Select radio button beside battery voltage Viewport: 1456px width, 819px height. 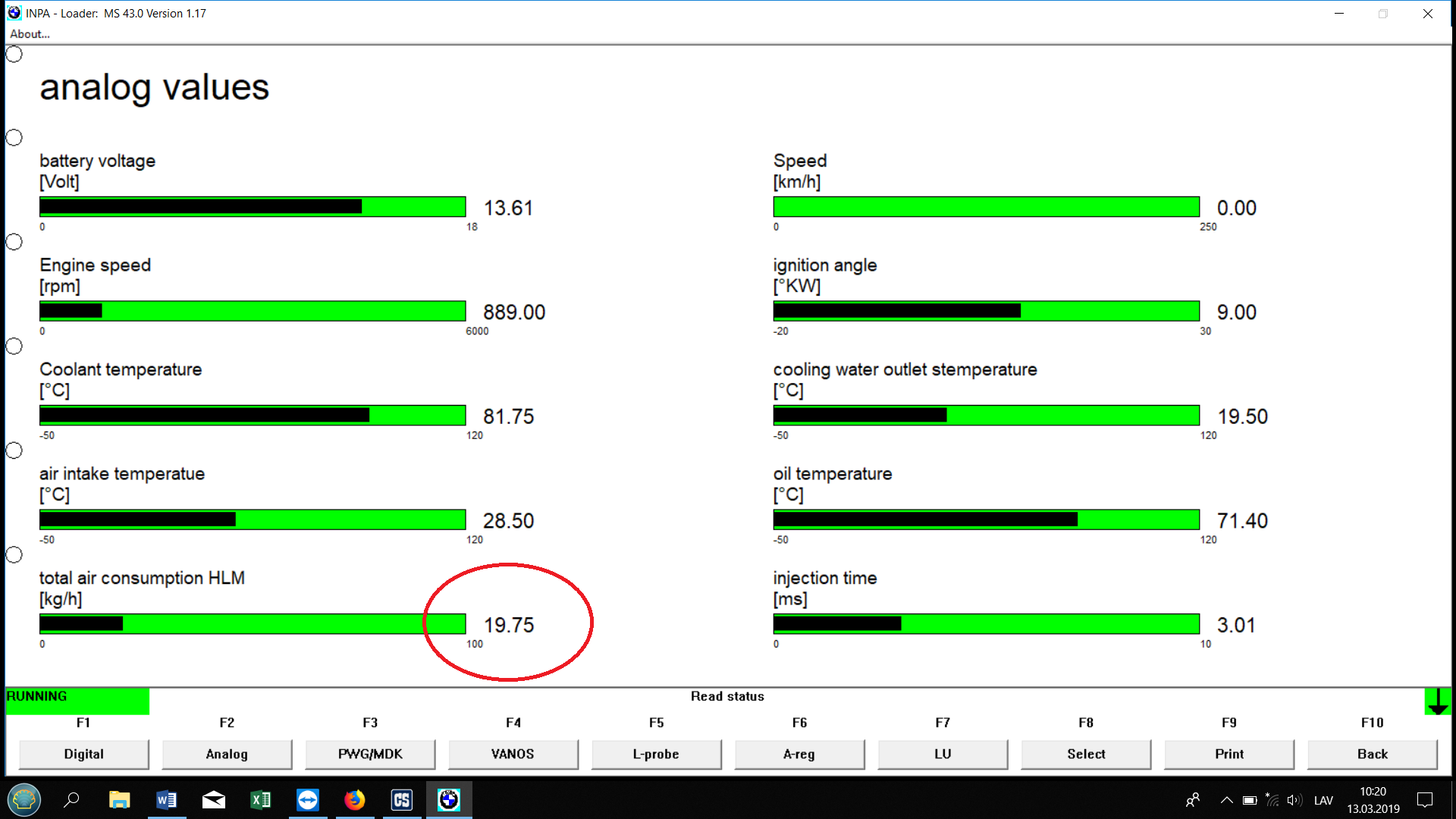[x=14, y=138]
